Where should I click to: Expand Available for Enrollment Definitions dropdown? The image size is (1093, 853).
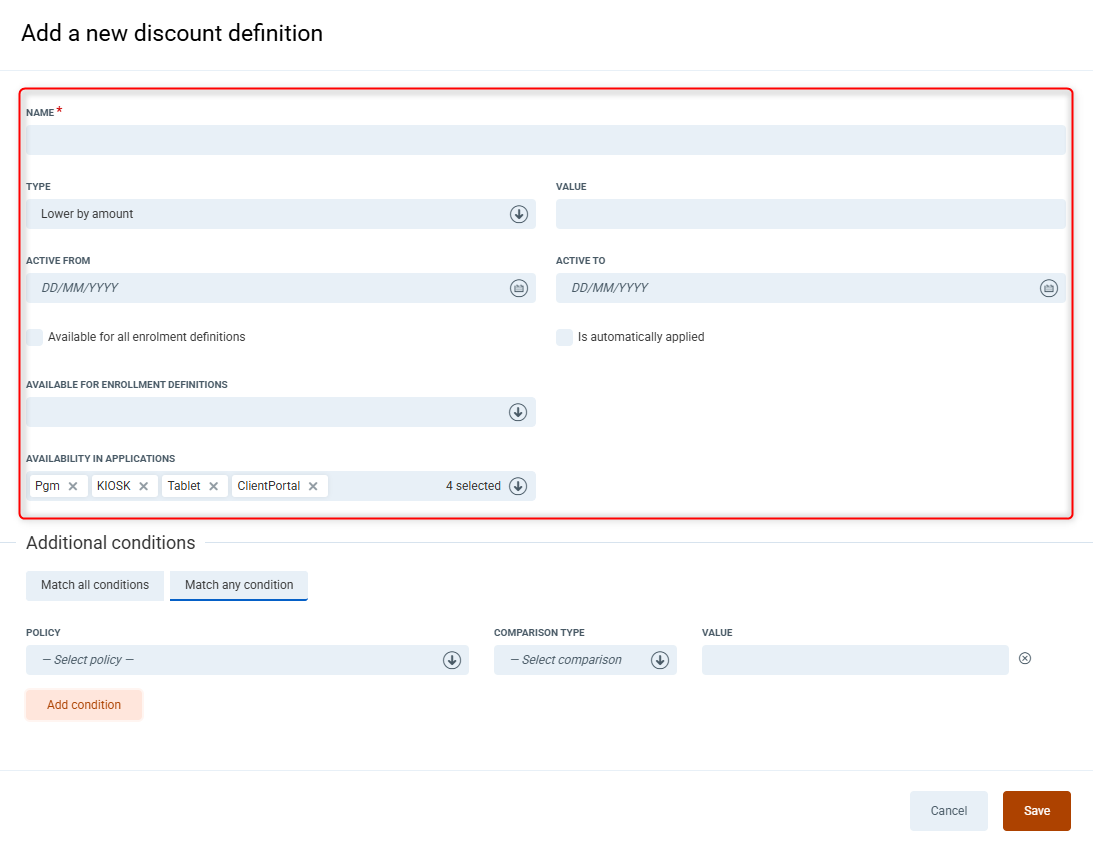(x=518, y=412)
